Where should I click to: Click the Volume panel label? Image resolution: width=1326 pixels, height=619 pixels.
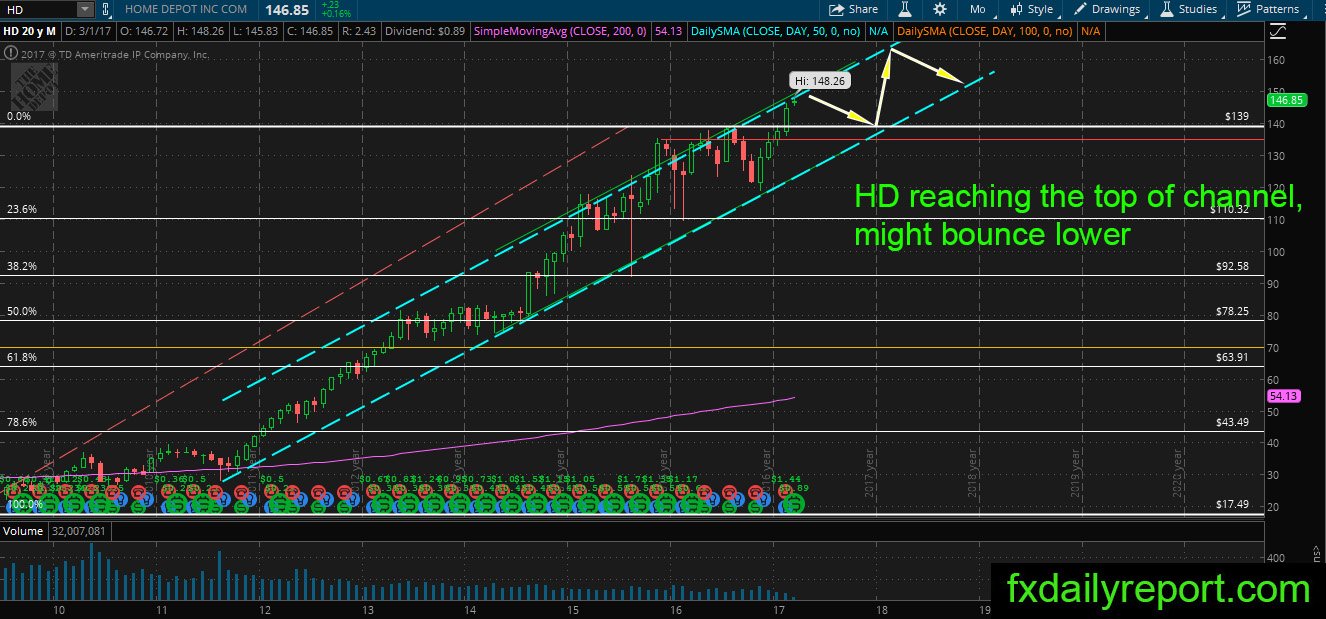click(23, 532)
